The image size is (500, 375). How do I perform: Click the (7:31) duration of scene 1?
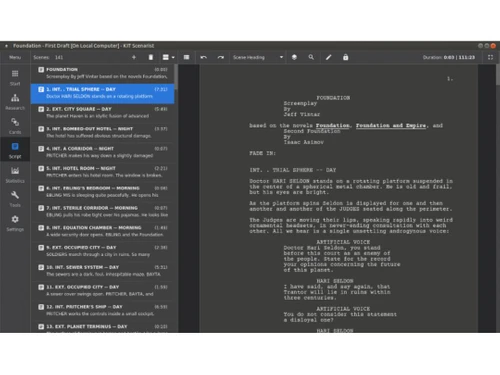[x=161, y=89]
